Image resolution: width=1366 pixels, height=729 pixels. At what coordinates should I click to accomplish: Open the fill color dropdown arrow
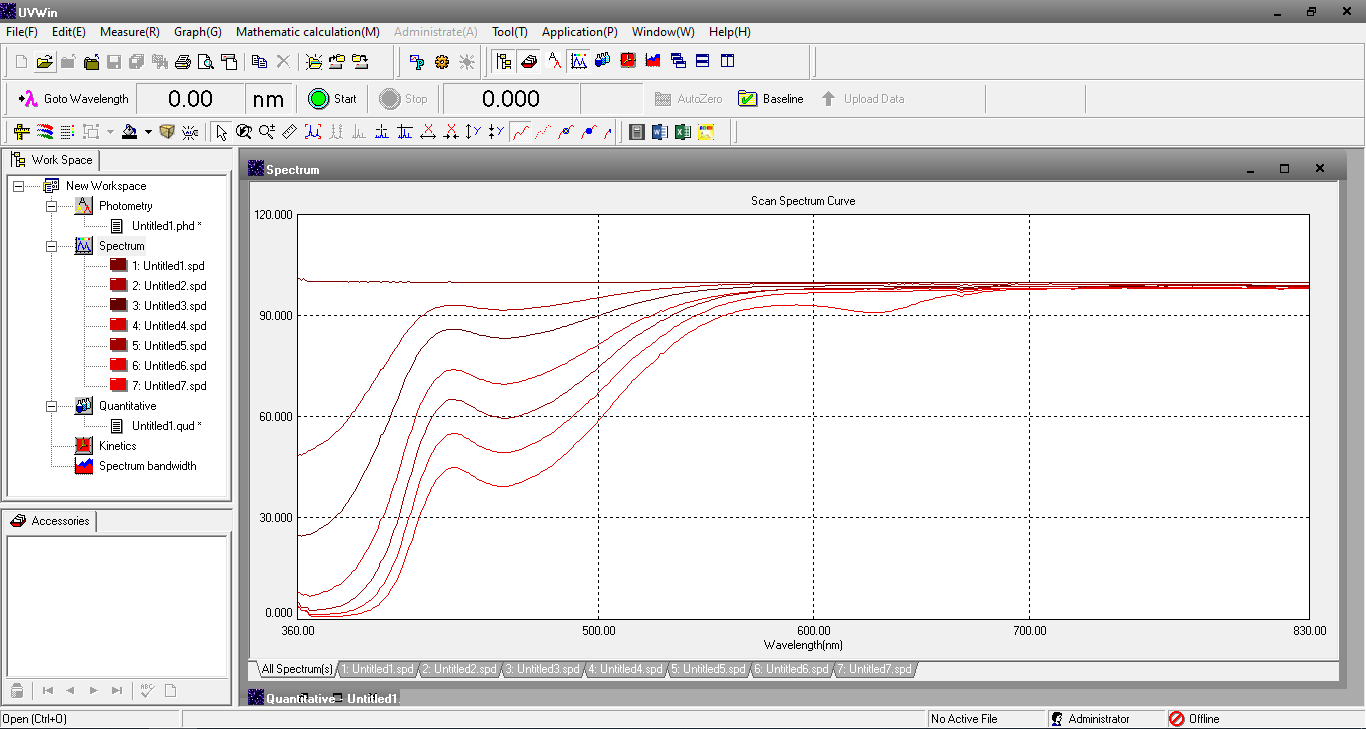(148, 132)
